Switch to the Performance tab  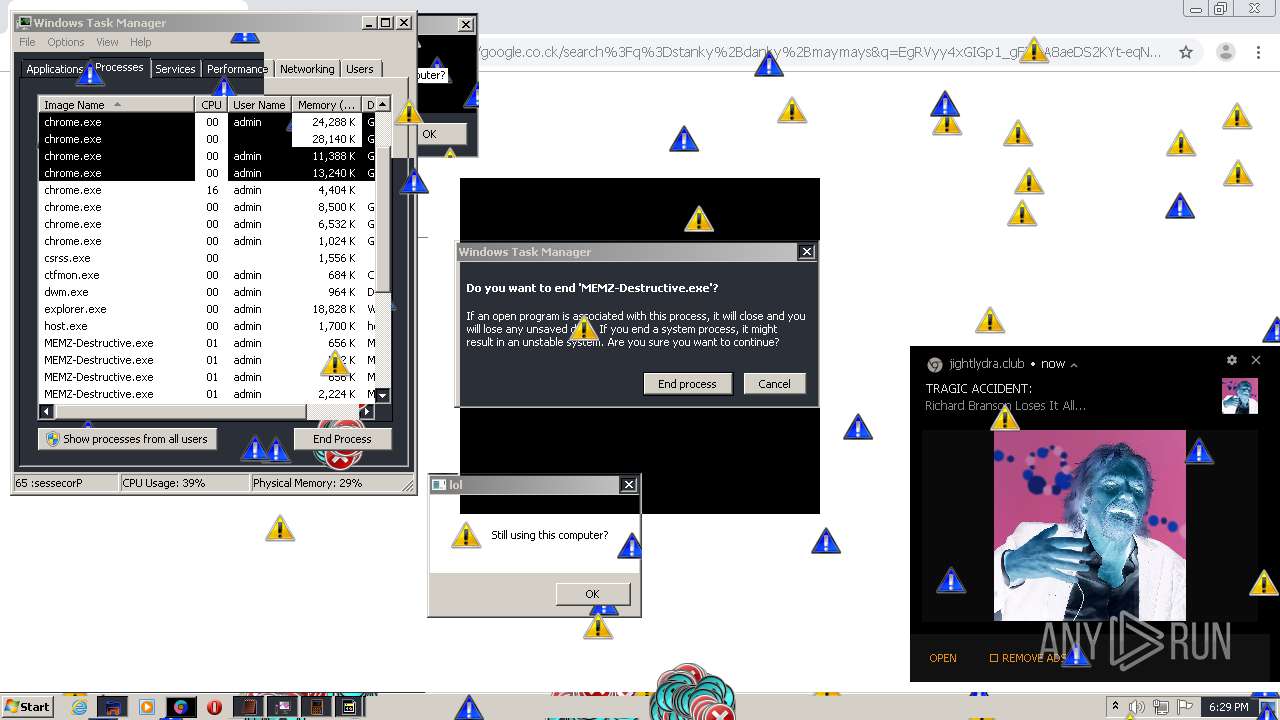click(237, 69)
